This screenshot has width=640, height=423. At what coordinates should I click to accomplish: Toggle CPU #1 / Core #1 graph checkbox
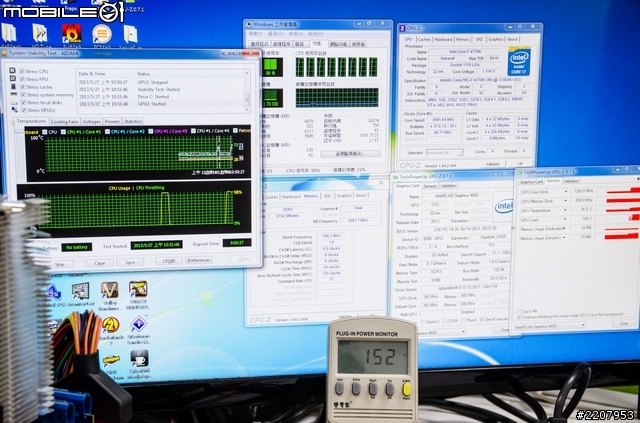[x=63, y=132]
